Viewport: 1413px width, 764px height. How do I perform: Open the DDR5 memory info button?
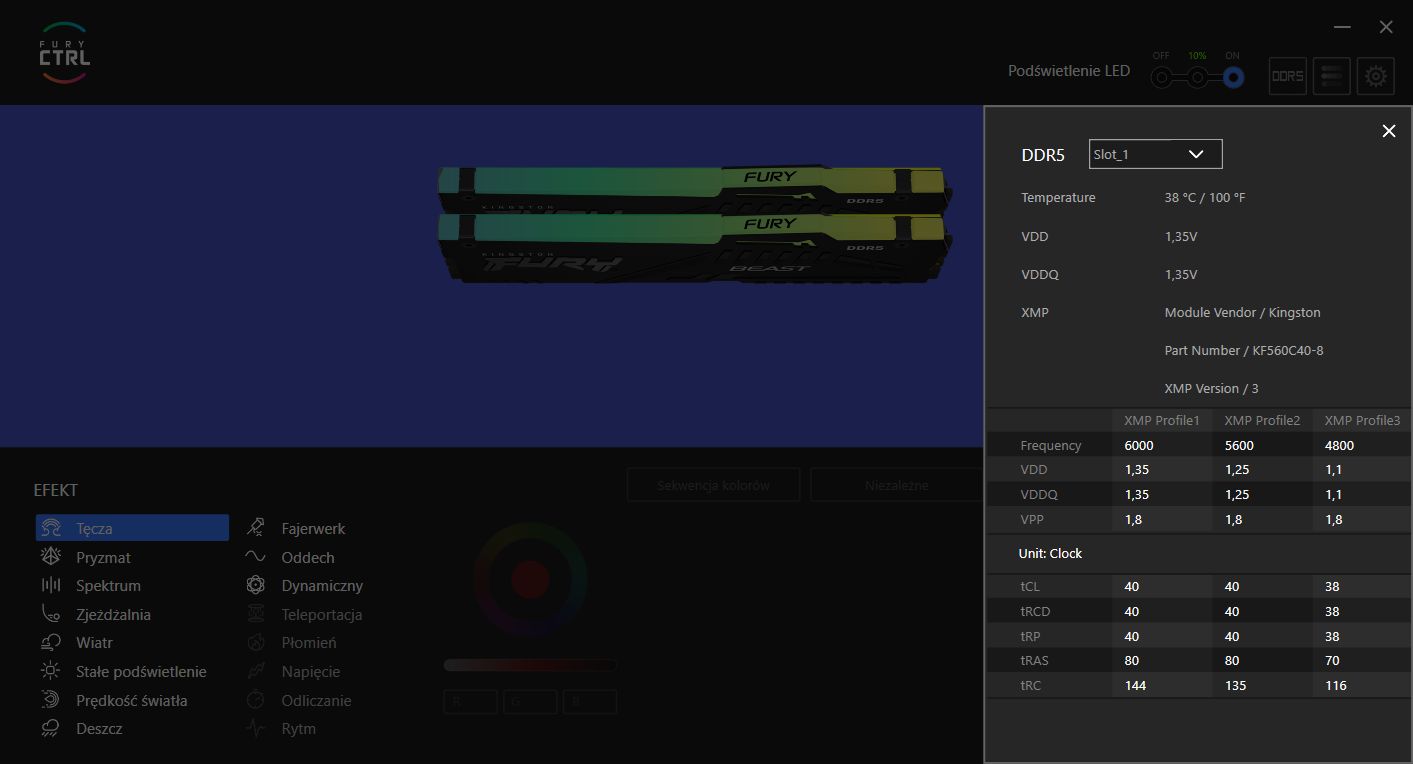pos(1287,76)
